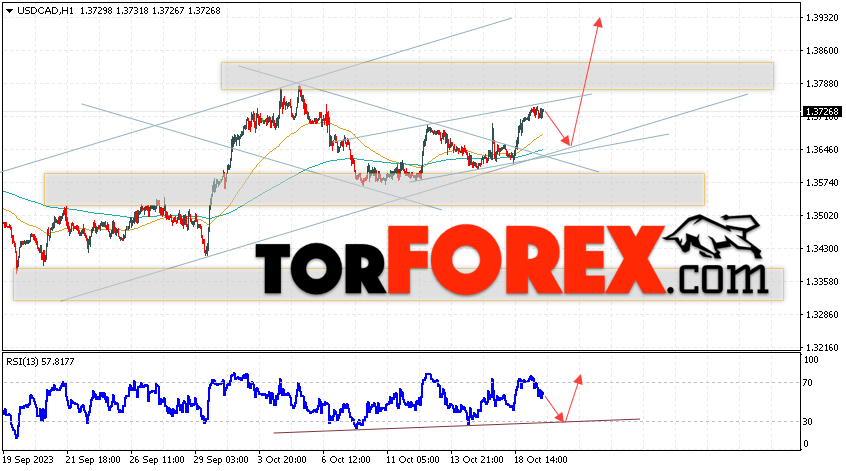The height and width of the screenshot is (471, 846).
Task: Click price axis label 1.35740
Action: [x=822, y=182]
